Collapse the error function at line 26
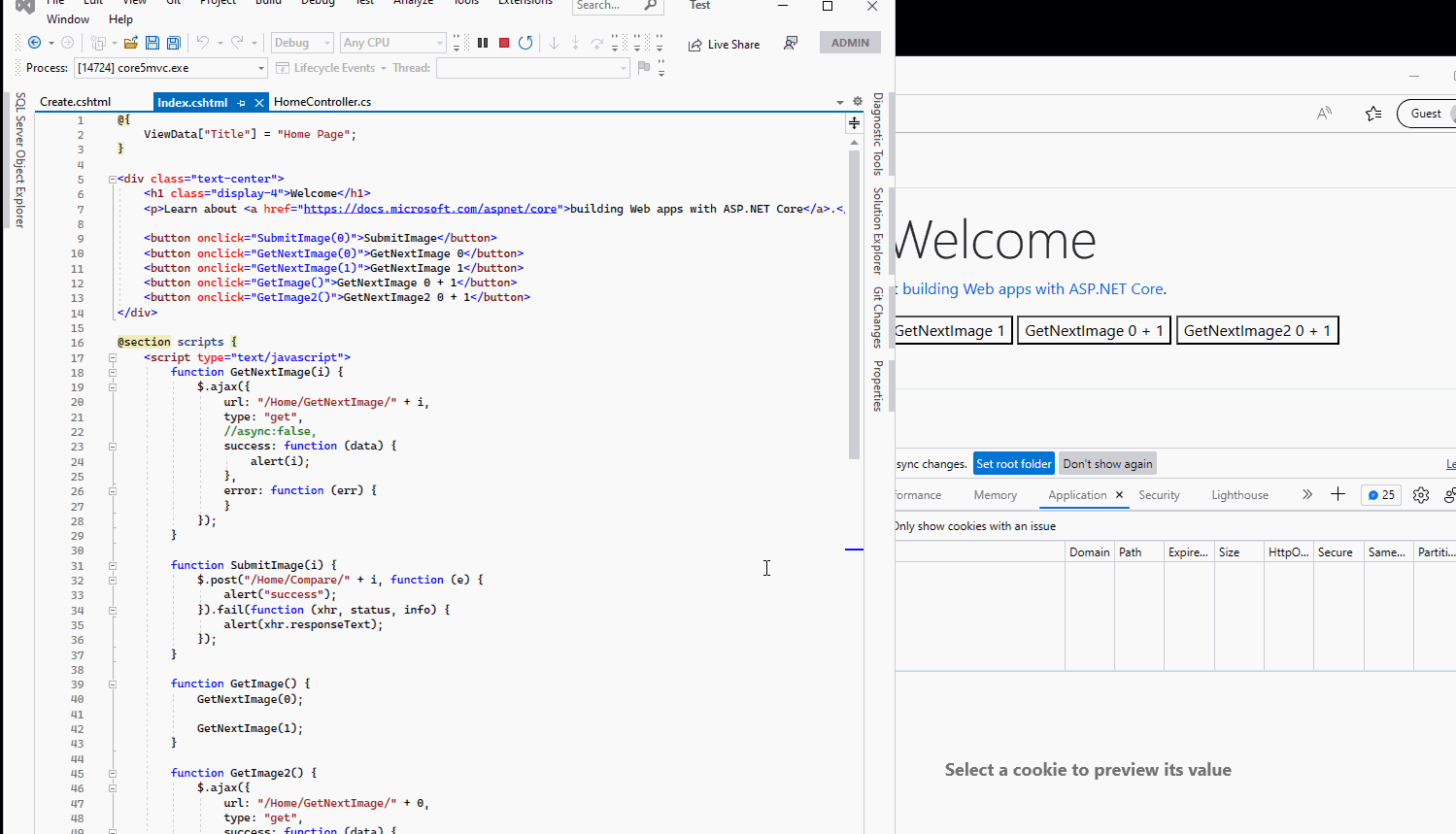Screen dimensions: 1456x834 click(x=113, y=491)
